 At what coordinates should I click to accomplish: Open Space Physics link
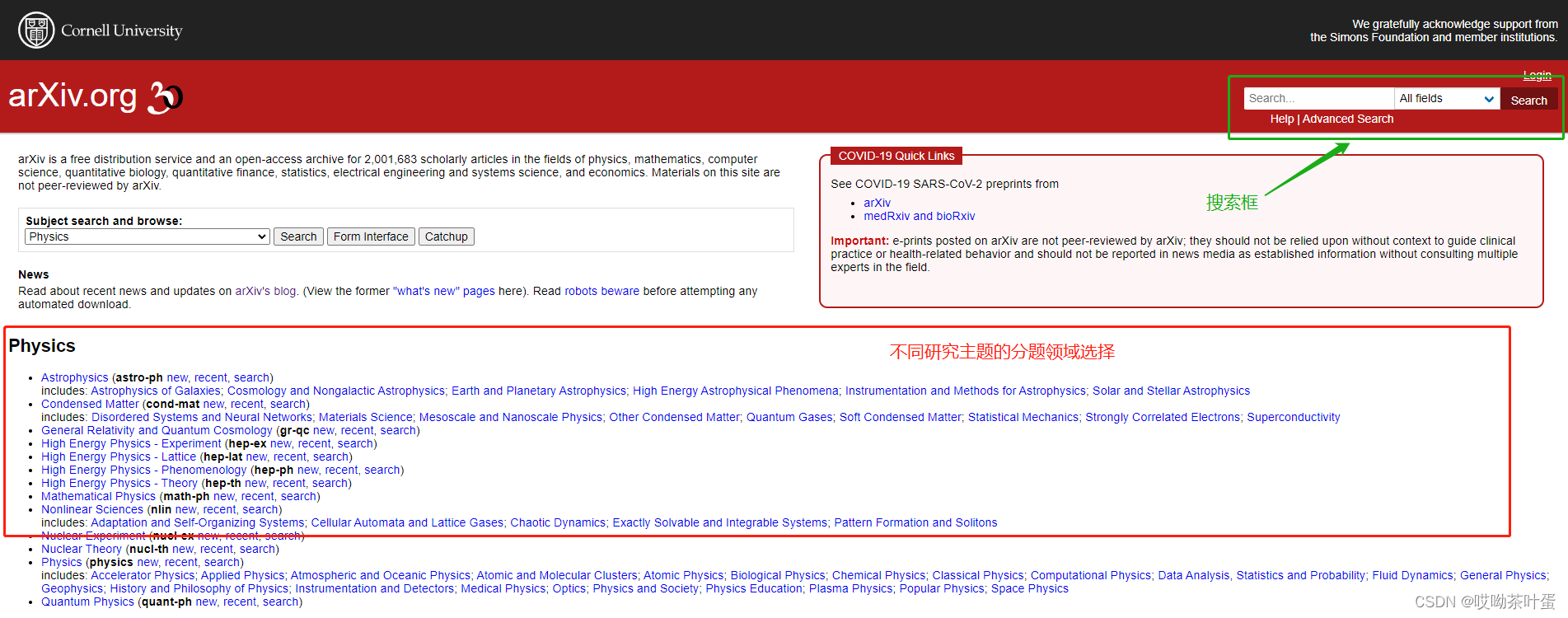point(1029,588)
